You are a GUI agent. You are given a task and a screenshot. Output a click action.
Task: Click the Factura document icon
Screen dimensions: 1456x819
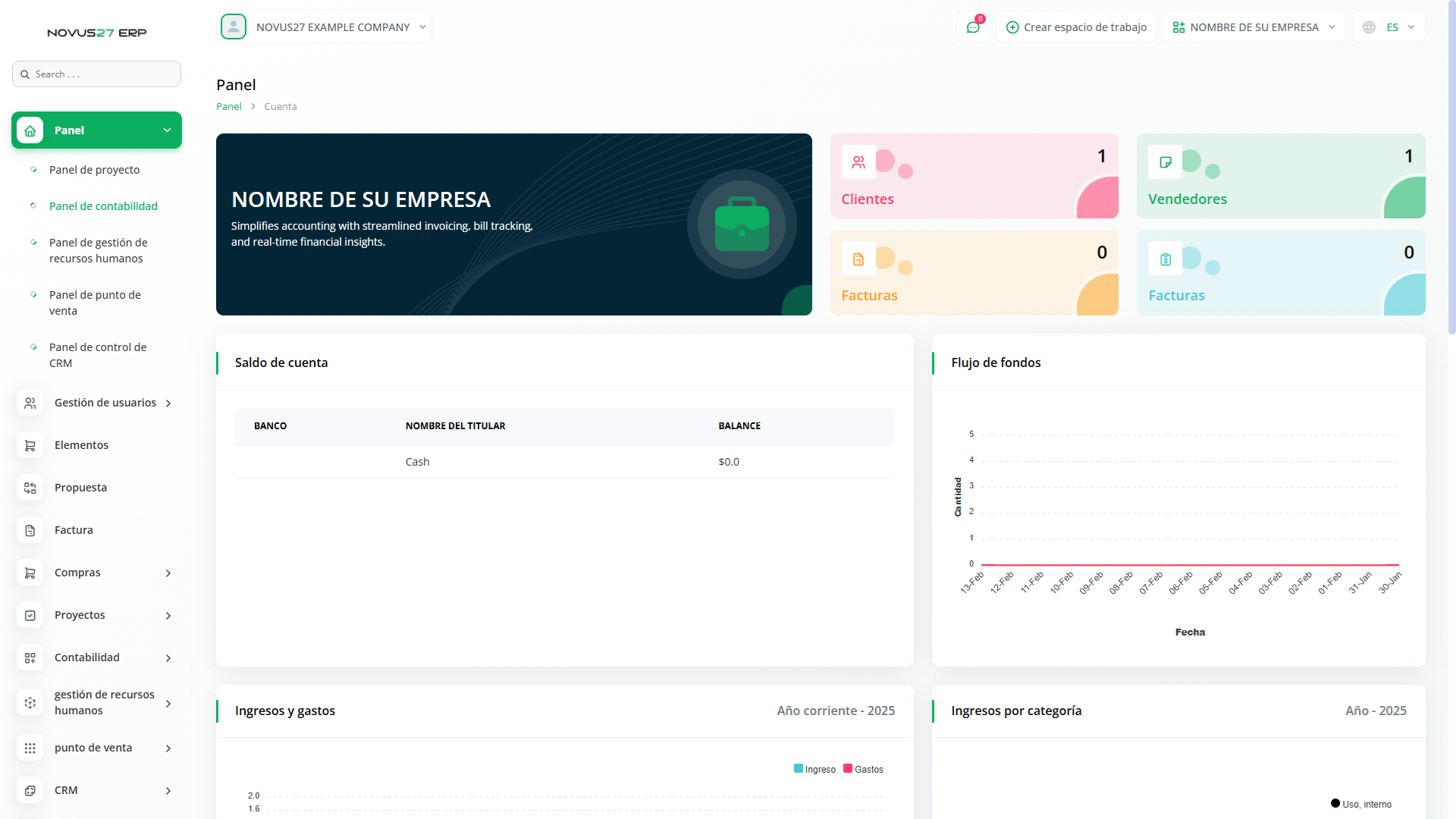point(30,530)
